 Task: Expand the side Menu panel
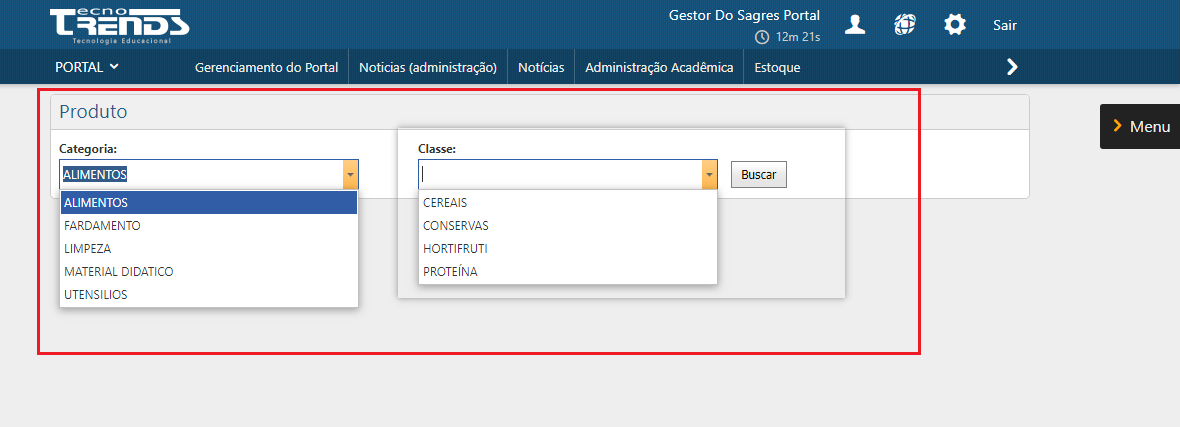click(x=1140, y=127)
